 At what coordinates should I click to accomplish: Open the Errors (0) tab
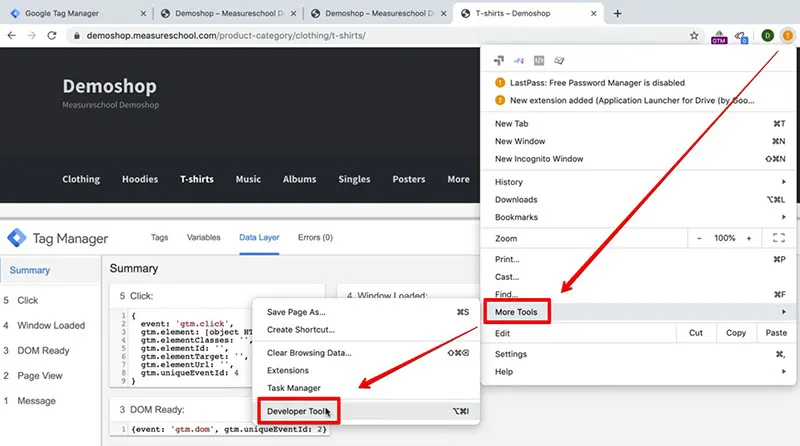(x=315, y=237)
